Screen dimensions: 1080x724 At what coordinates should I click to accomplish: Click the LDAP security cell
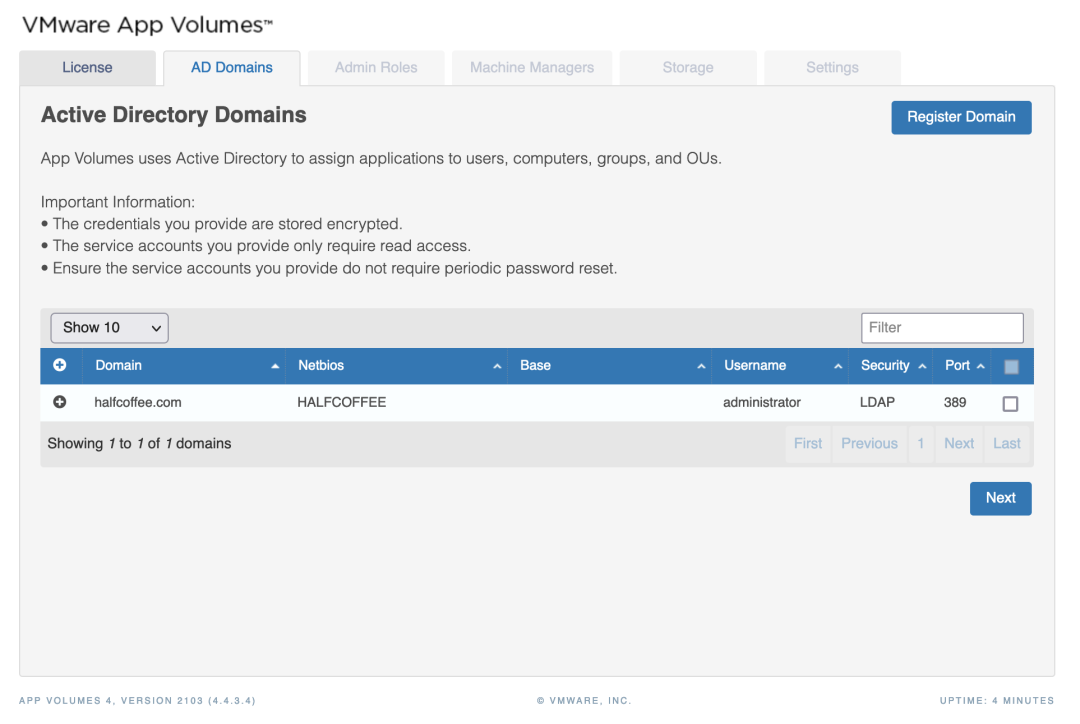click(x=877, y=402)
